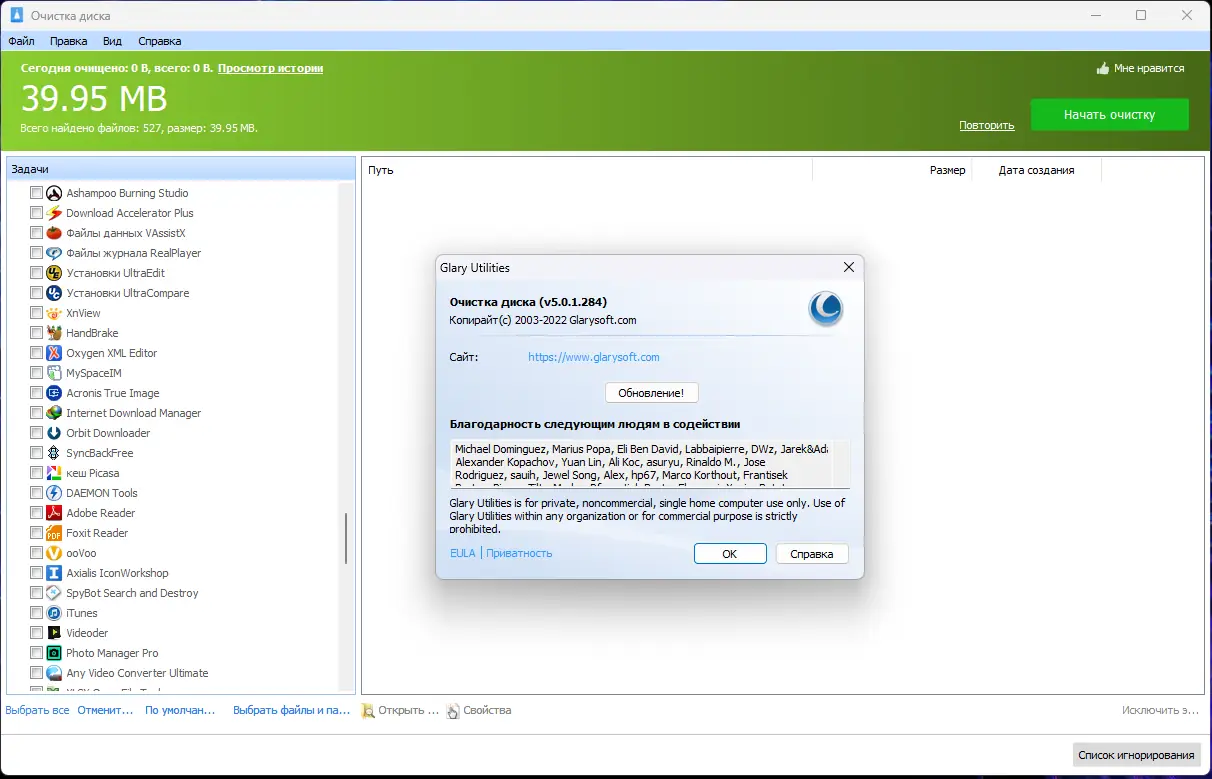The height and width of the screenshot is (779, 1212).
Task: Enable the Foxit Reader checkbox
Action: [x=37, y=533]
